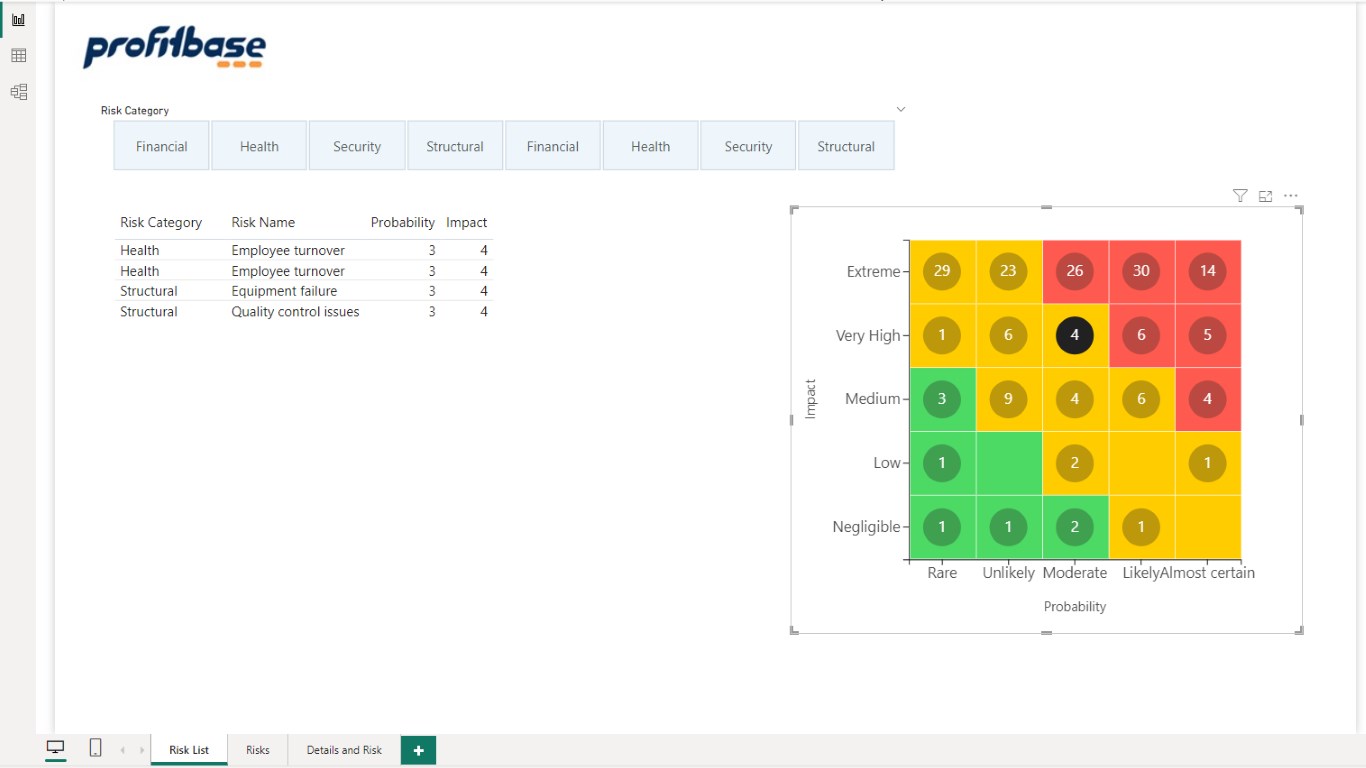Switch to mobile layout icon at bottom
The image size is (1366, 768).
click(95, 748)
